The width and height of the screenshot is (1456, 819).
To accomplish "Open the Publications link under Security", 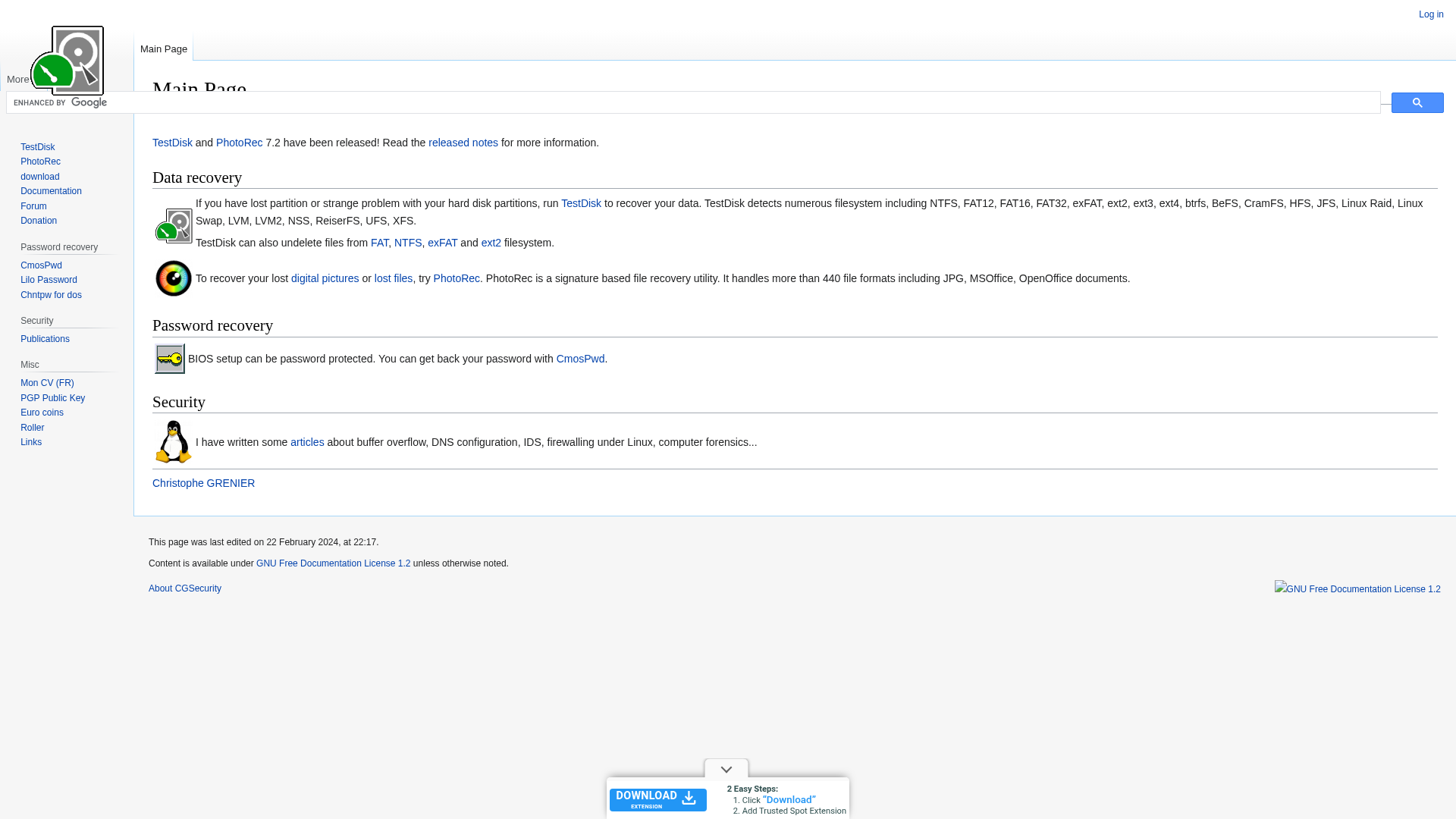I will click(x=45, y=338).
